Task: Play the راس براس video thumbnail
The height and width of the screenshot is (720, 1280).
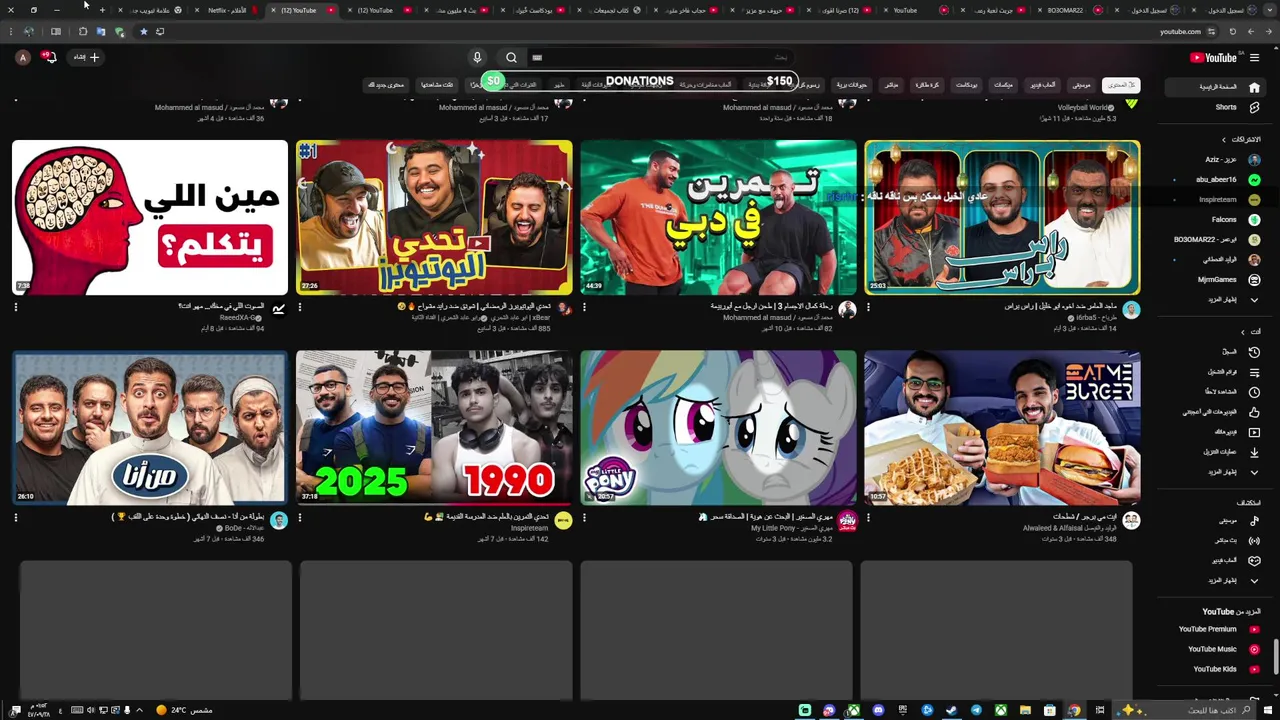Action: click(x=1002, y=218)
